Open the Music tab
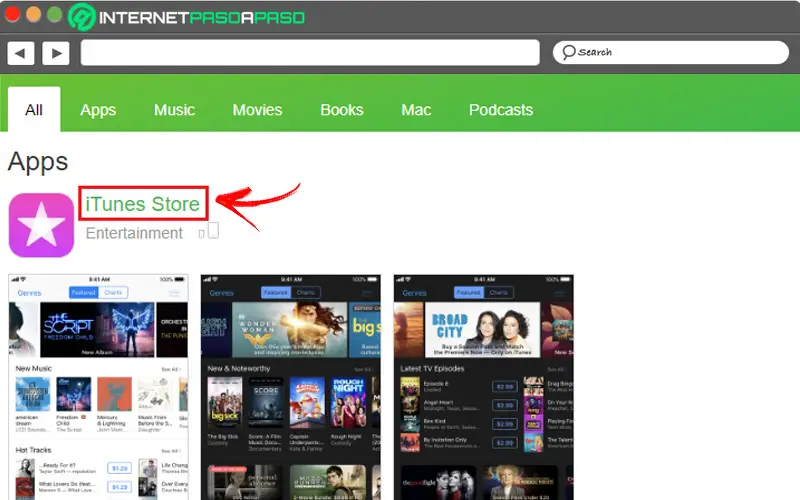Screen dimensions: 800x500 click(x=174, y=110)
